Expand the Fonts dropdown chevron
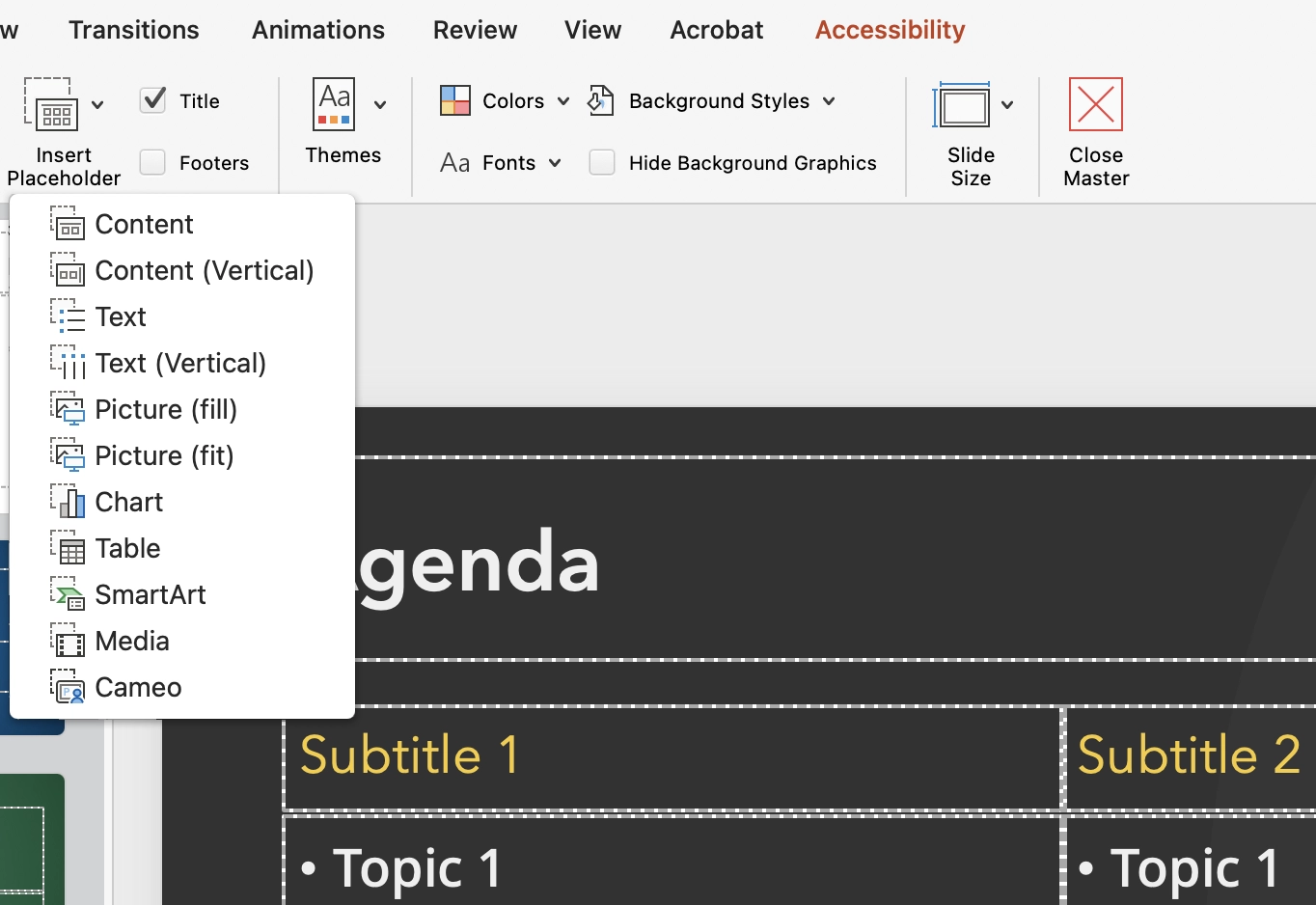This screenshot has height=905, width=1316. [x=555, y=162]
